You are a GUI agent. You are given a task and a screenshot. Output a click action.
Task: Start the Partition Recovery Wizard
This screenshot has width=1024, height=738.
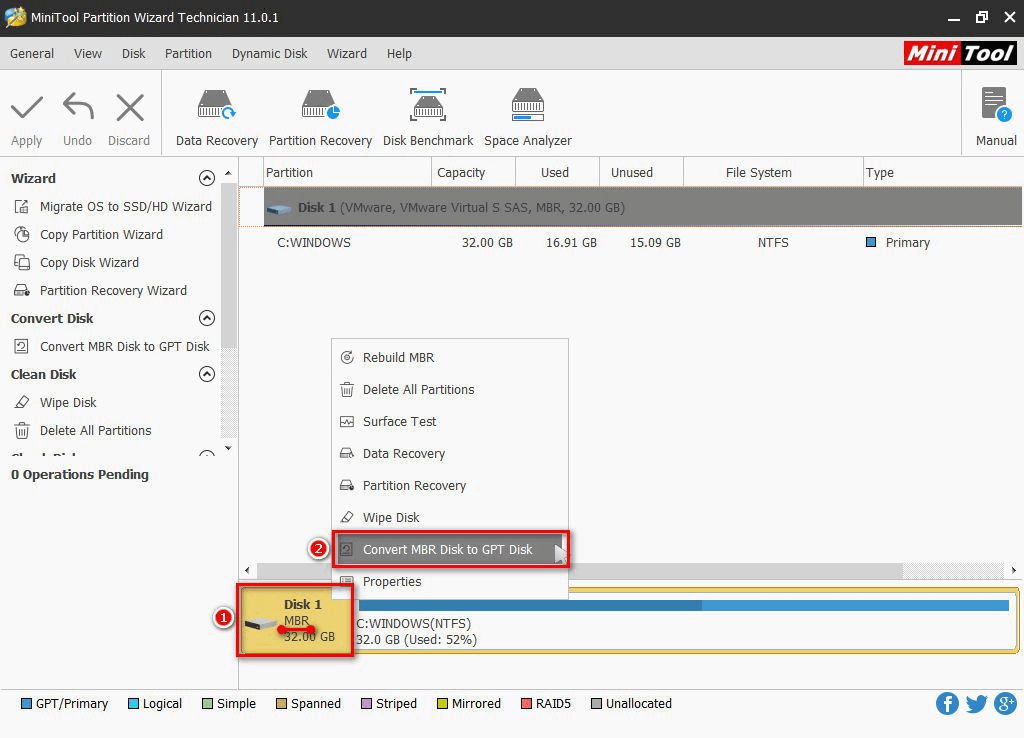[x=100, y=291]
